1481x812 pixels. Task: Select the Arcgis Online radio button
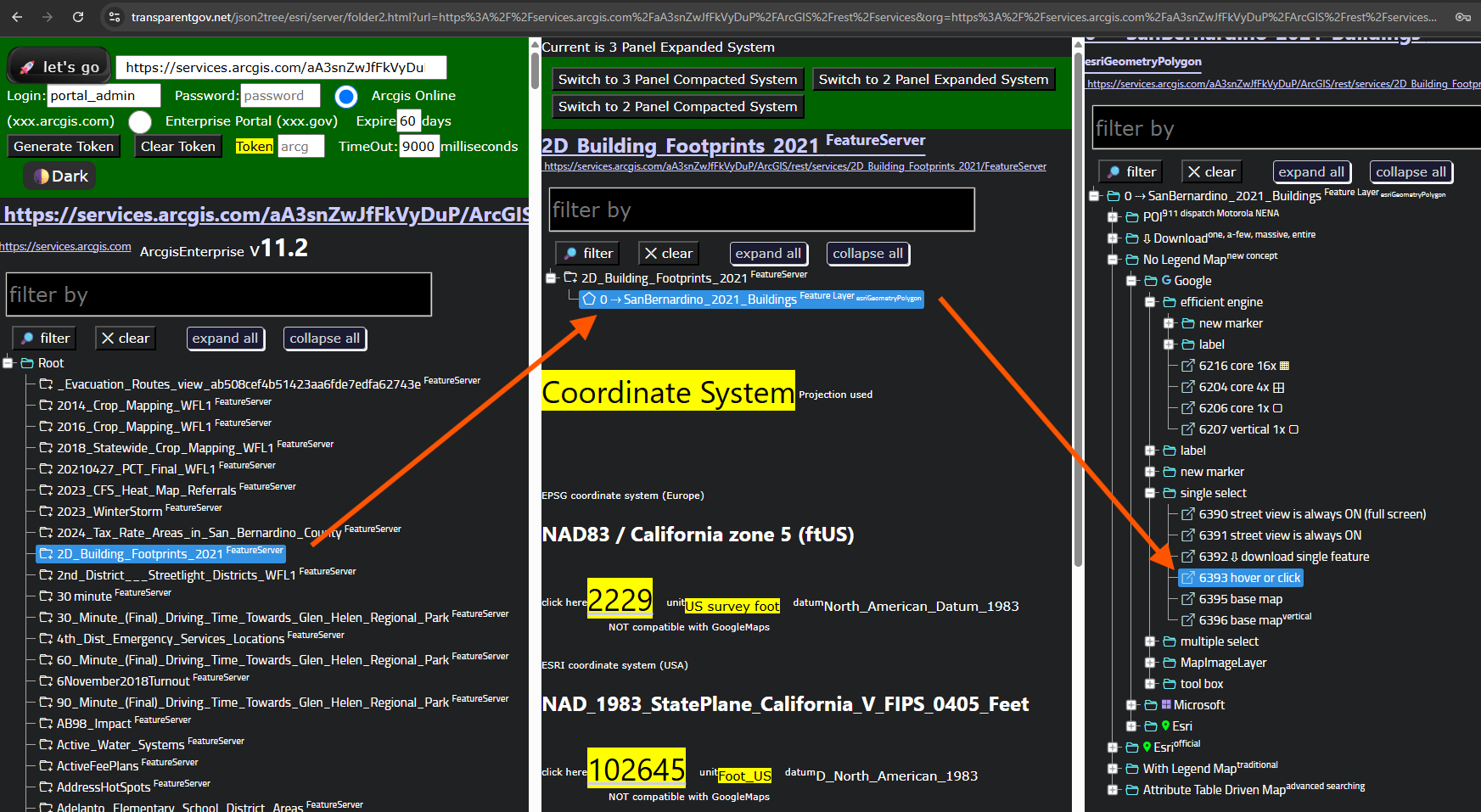click(345, 96)
